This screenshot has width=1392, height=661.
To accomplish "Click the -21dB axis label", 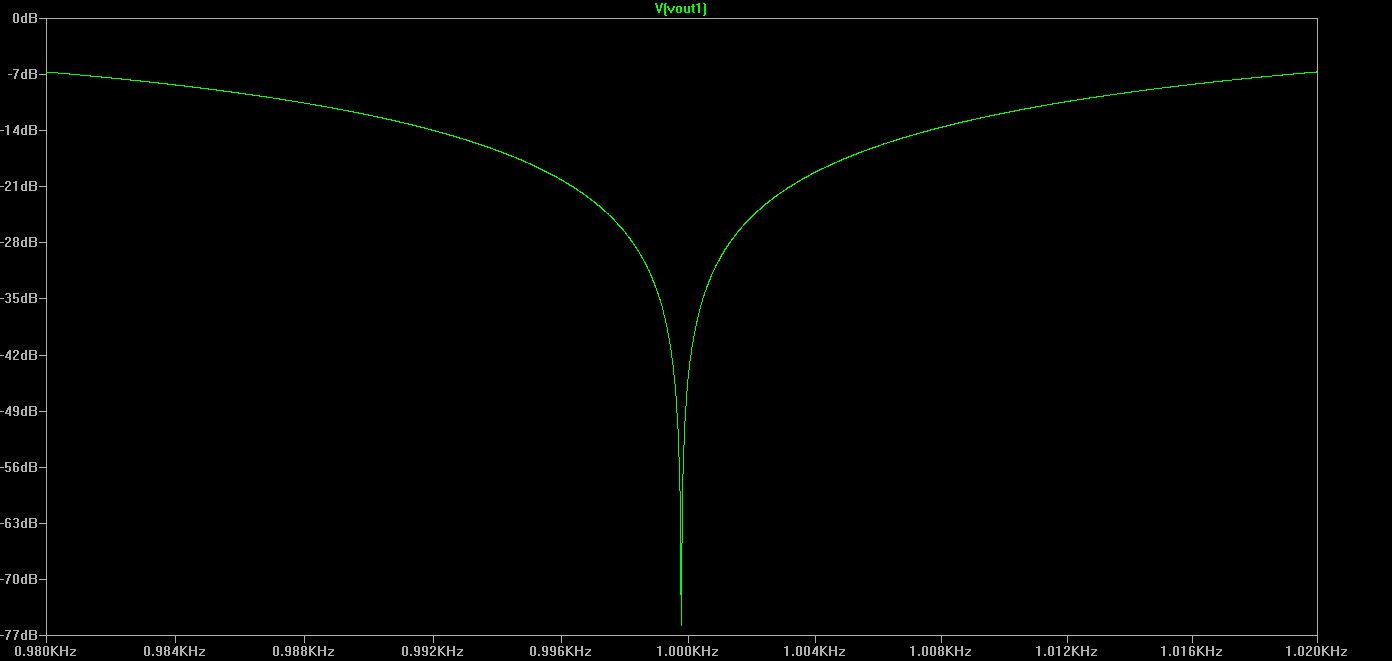I will pos(20,186).
